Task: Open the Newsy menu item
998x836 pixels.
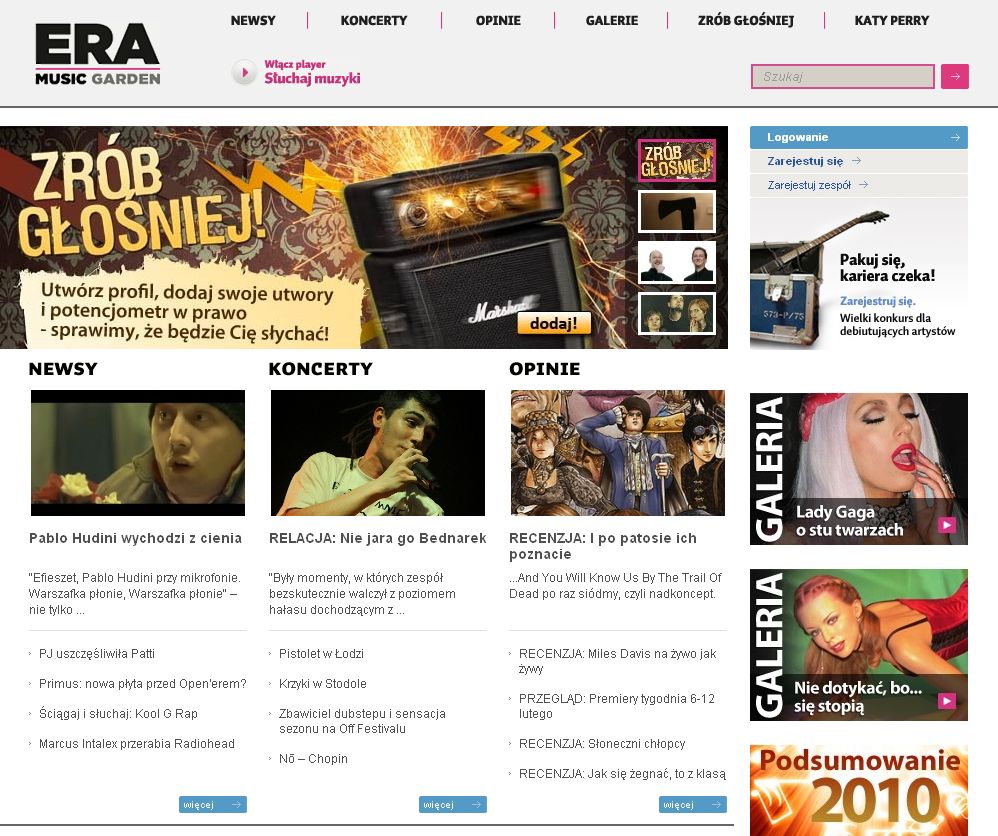Action: [253, 20]
